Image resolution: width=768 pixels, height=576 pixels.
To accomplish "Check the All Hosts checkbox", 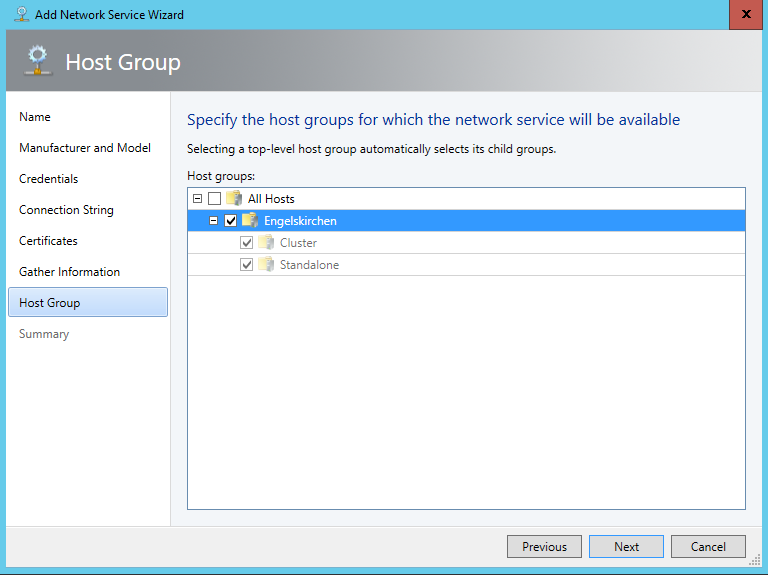I will click(x=214, y=199).
